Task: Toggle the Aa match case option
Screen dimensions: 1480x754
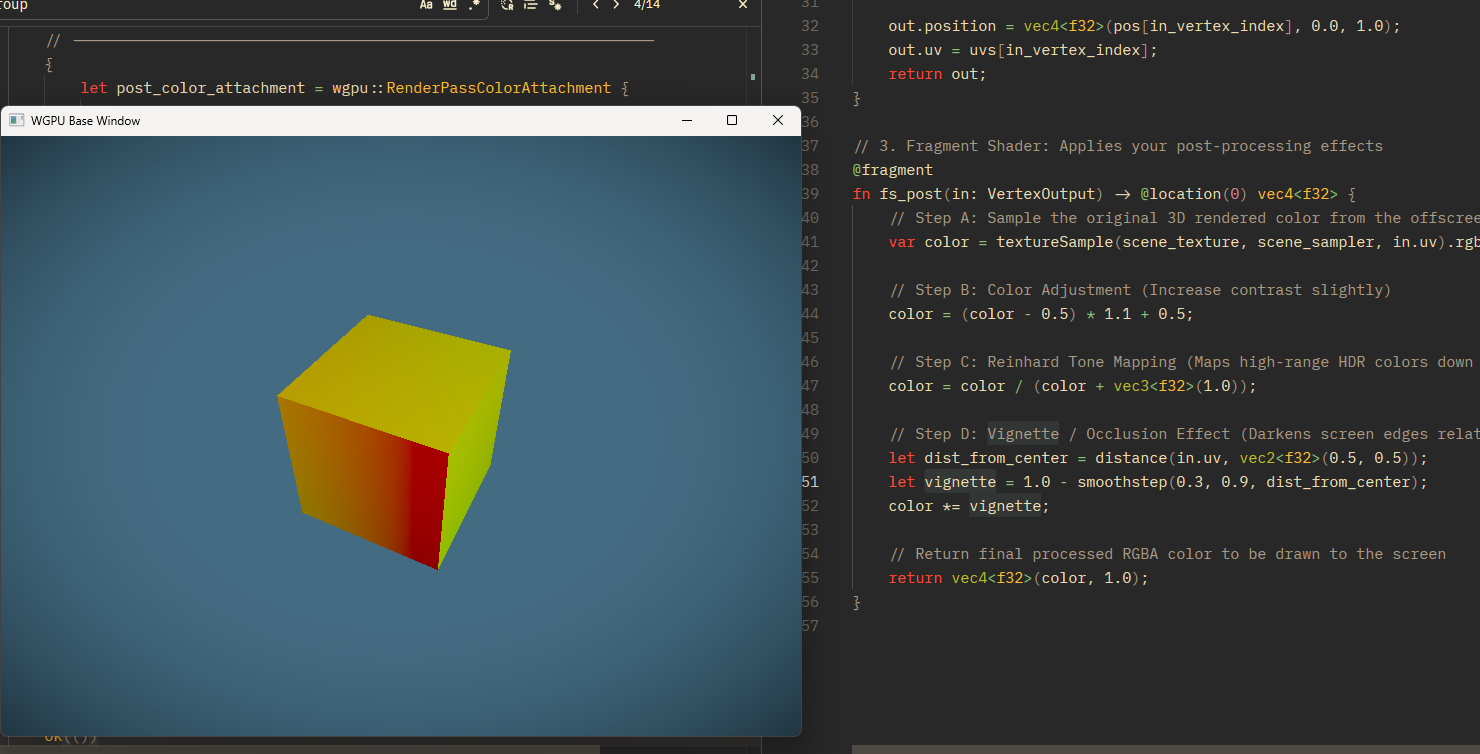Action: point(426,5)
